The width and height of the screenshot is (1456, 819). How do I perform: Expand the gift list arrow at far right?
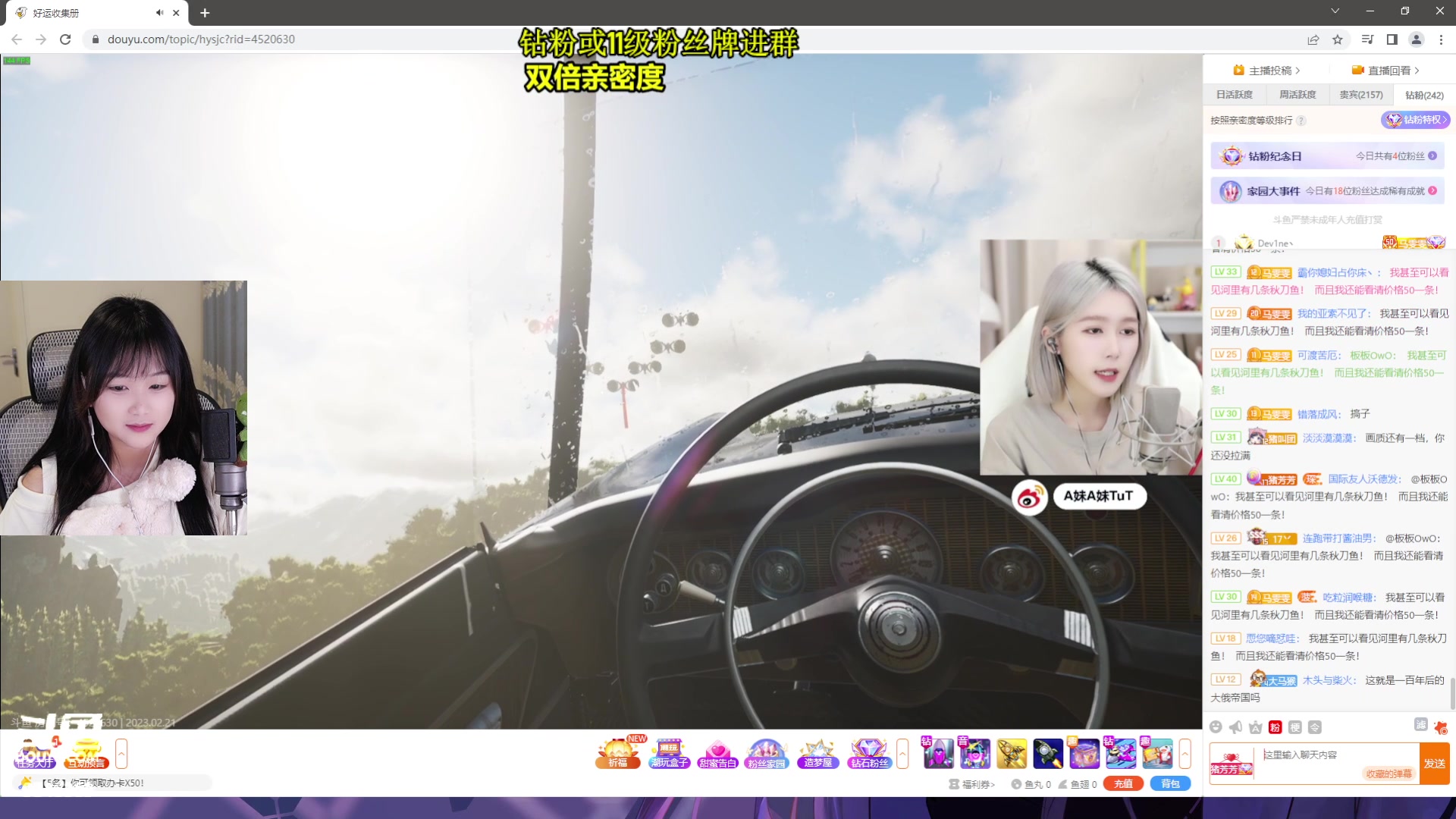coord(1185,754)
